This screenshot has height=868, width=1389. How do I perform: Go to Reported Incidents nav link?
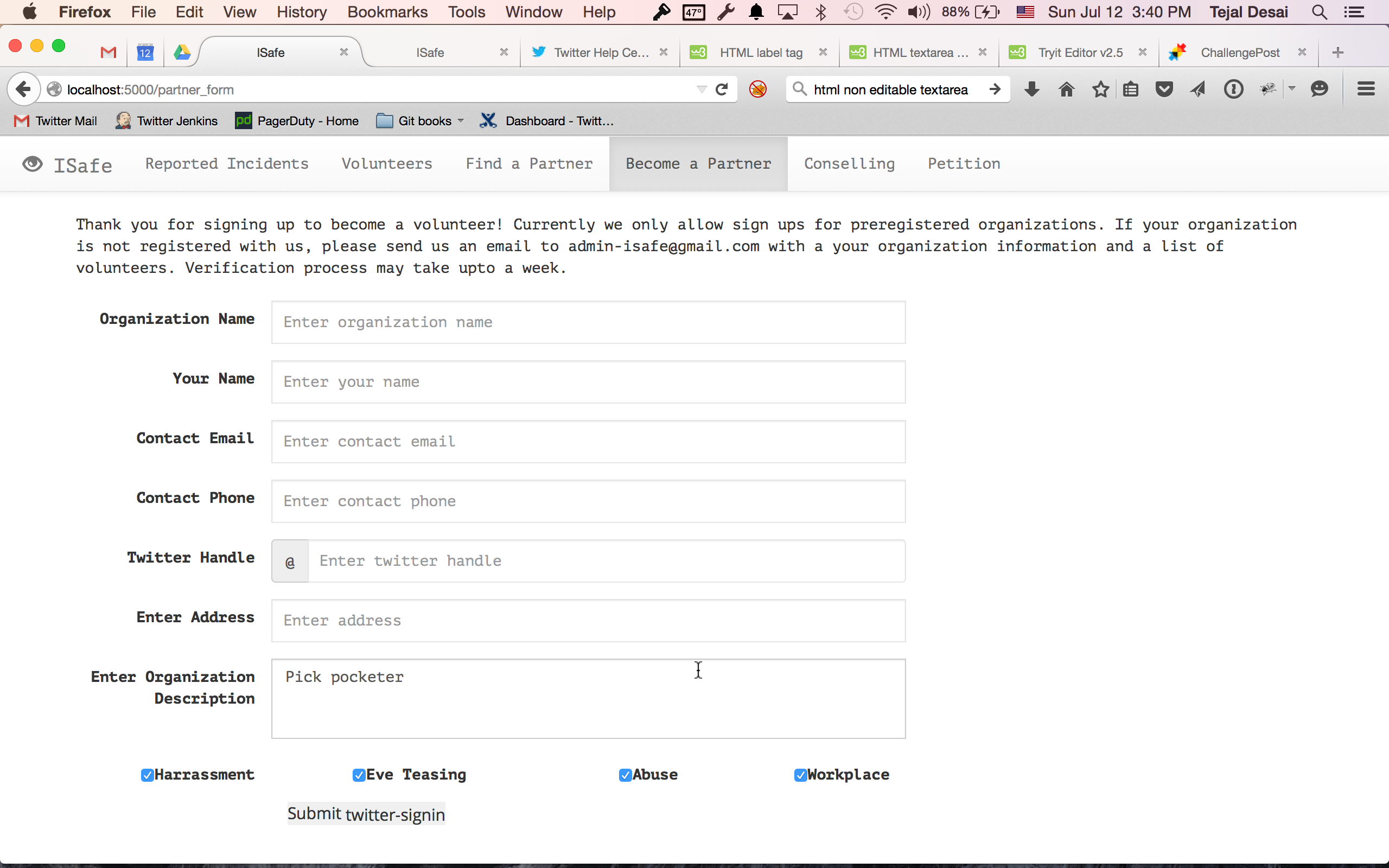coord(227,164)
